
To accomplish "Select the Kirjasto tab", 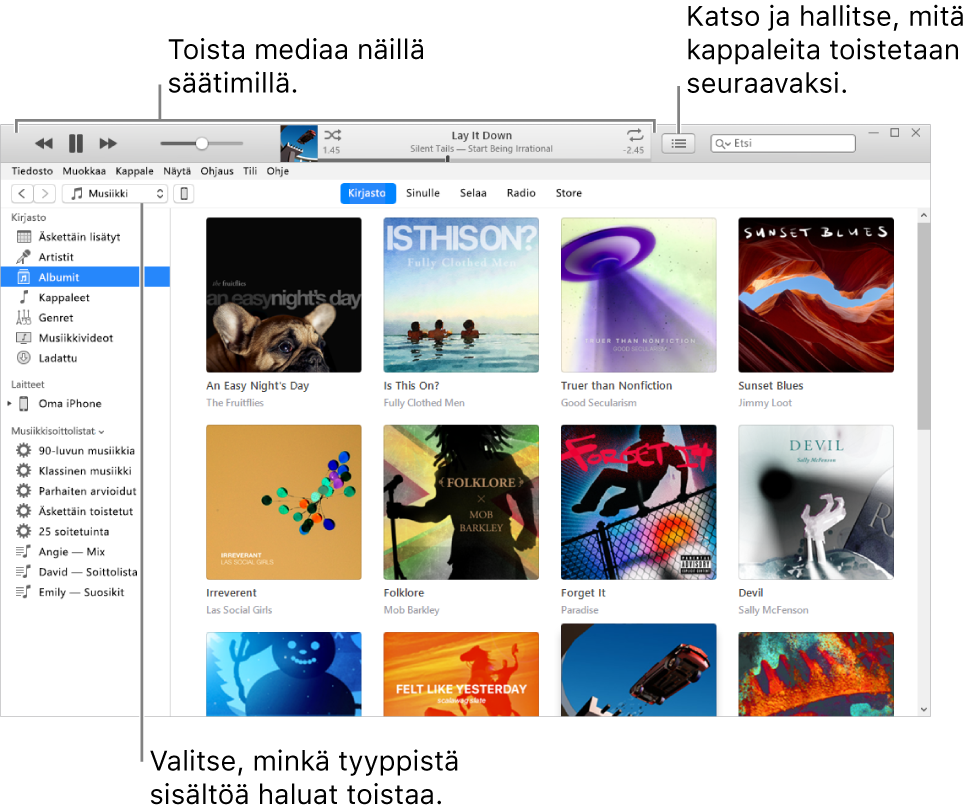I will point(367,193).
